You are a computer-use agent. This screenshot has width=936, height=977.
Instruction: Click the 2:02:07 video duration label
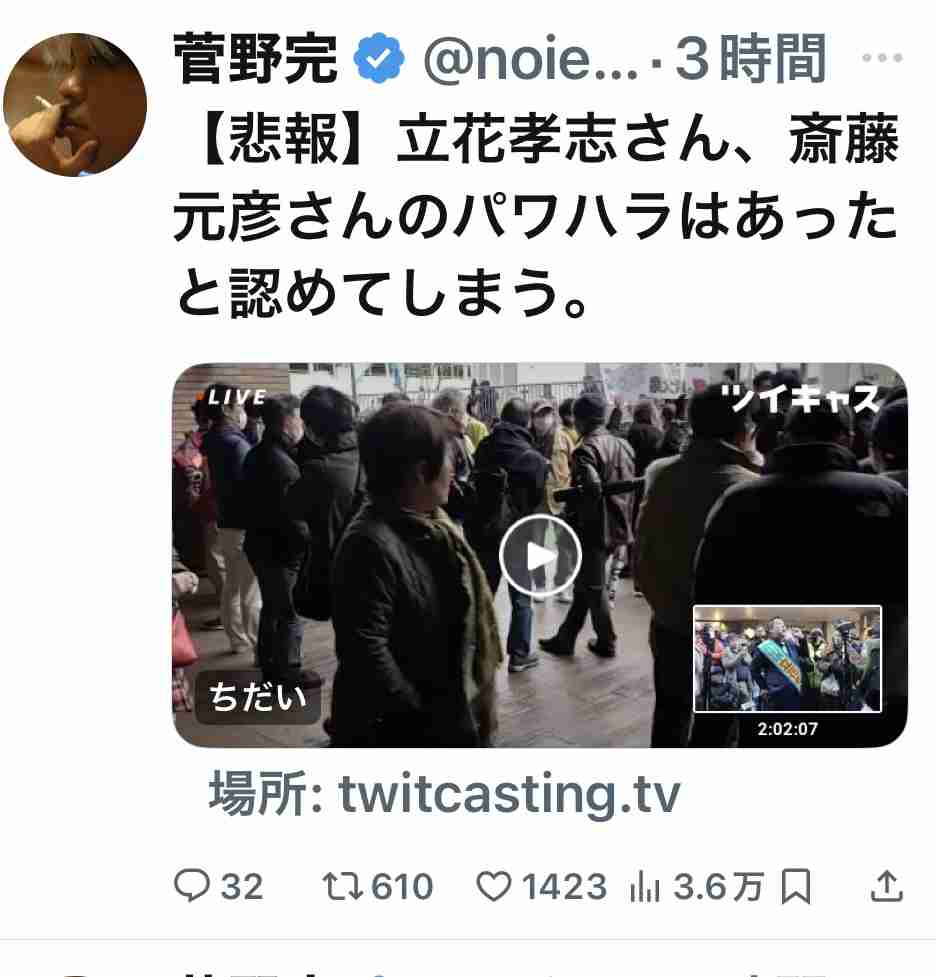pos(788,728)
